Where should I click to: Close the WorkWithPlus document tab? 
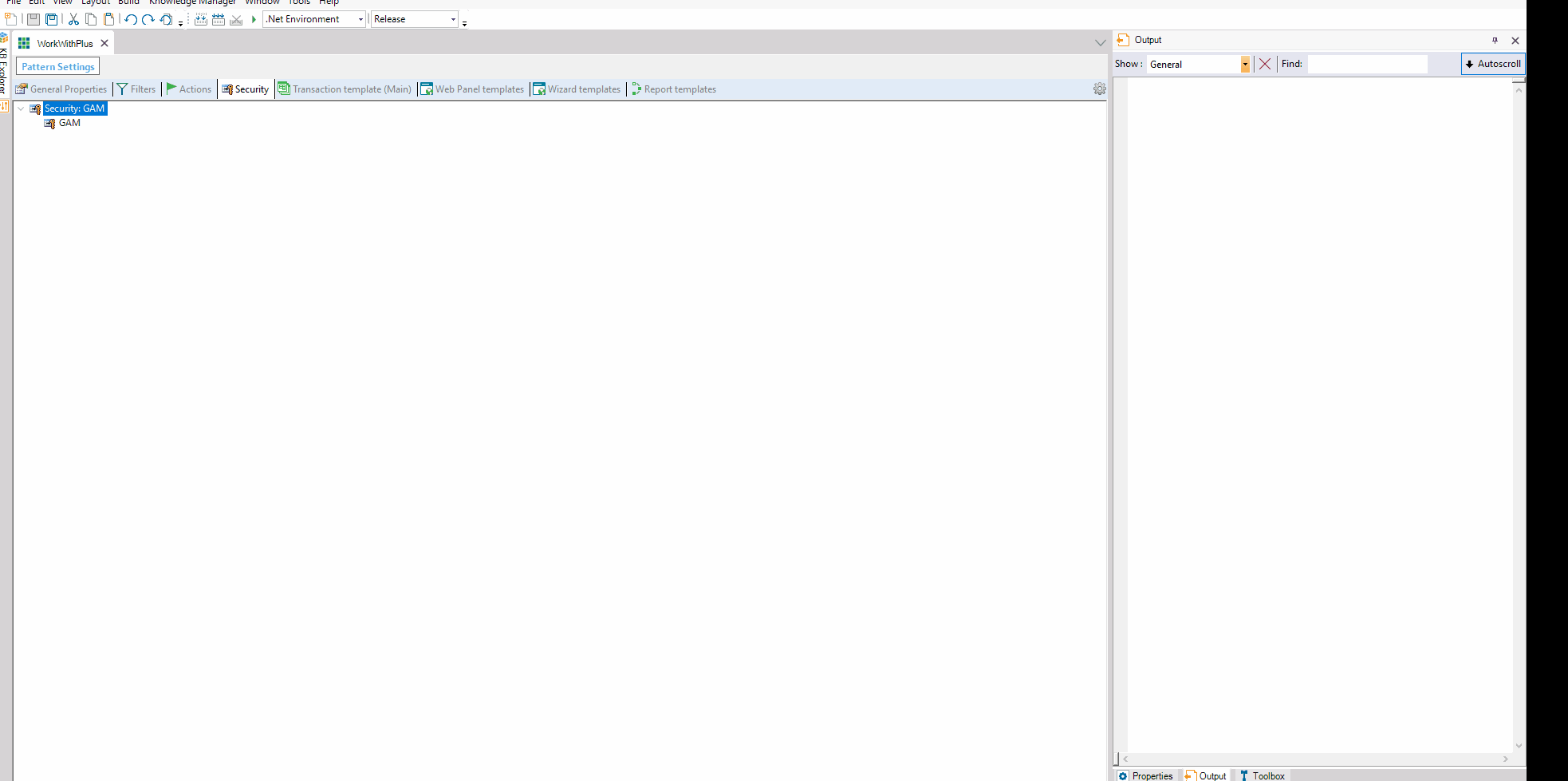104,43
